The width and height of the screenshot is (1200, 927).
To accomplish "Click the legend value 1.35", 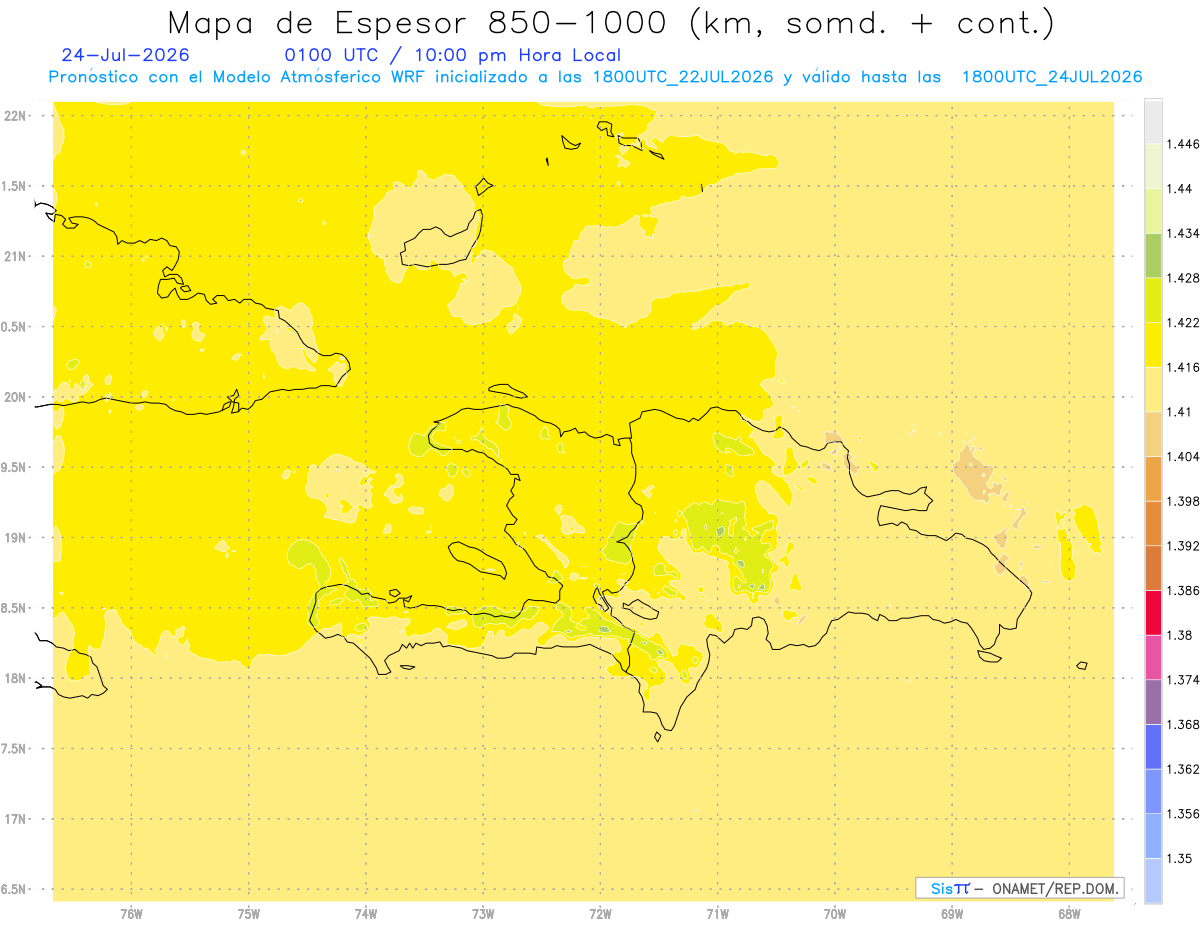I will click(1180, 858).
